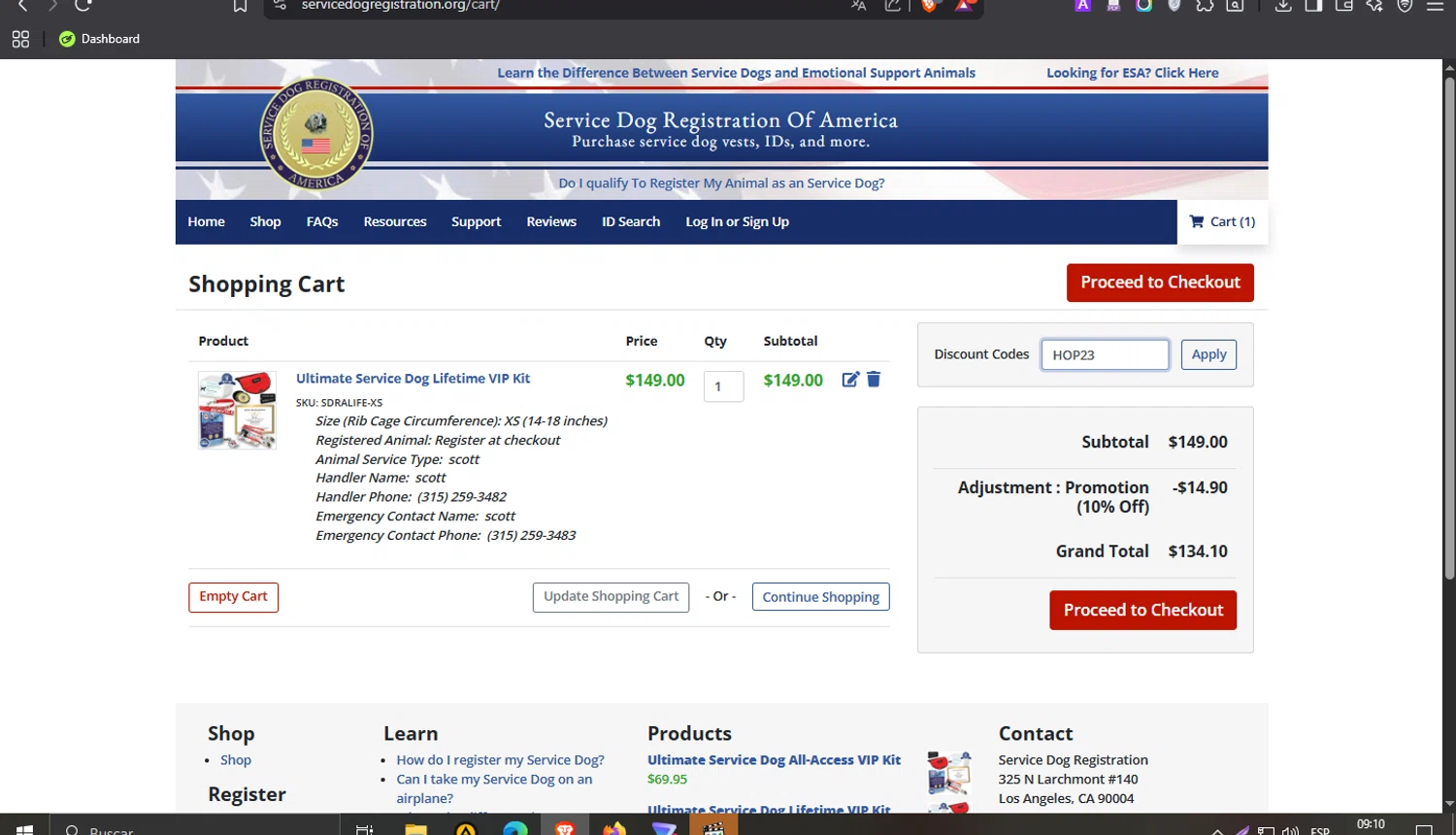1456x835 pixels.
Task: Reload the page with the refresh icon
Action: 83,6
